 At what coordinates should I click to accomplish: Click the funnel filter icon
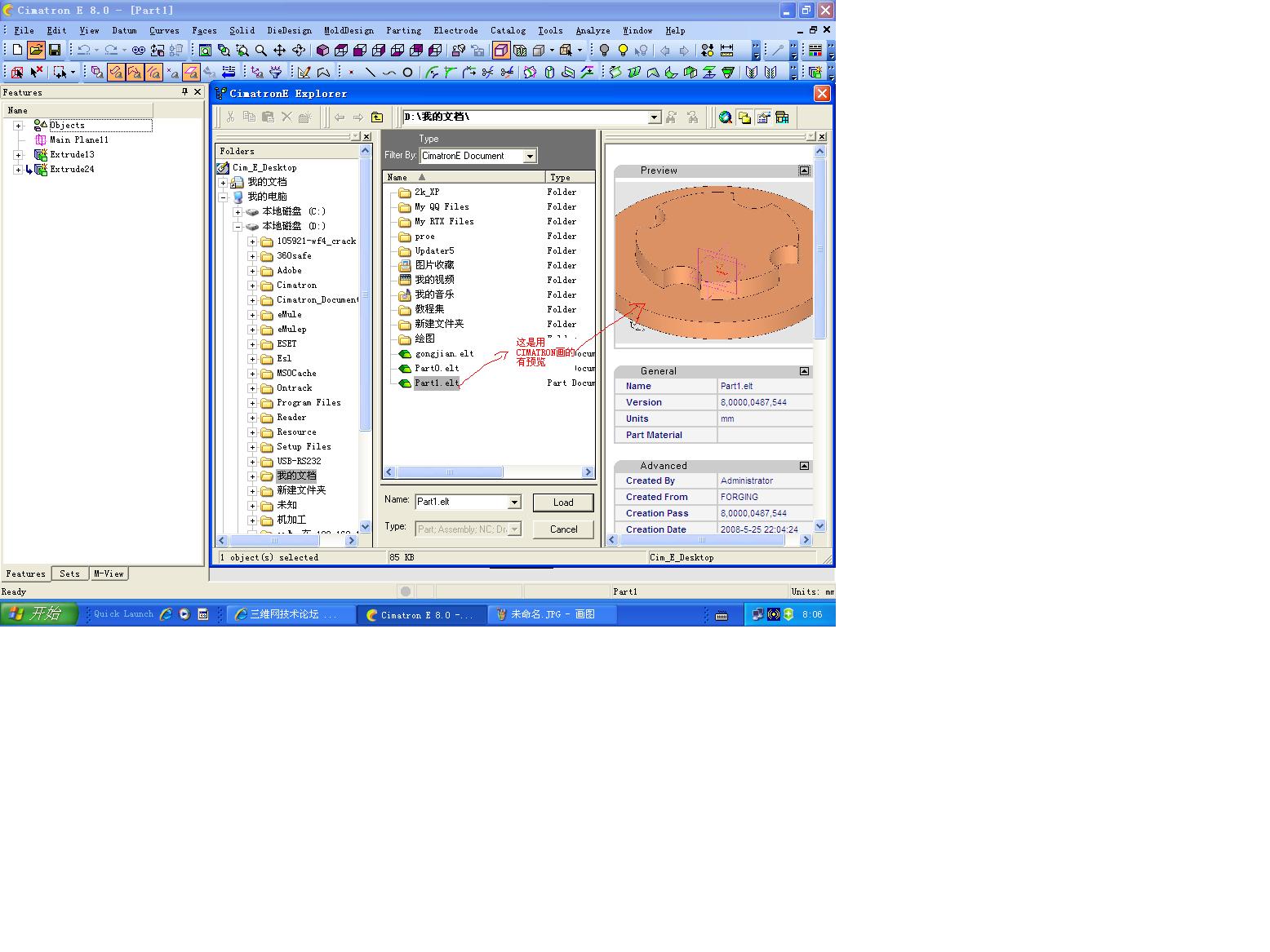(x=276, y=73)
